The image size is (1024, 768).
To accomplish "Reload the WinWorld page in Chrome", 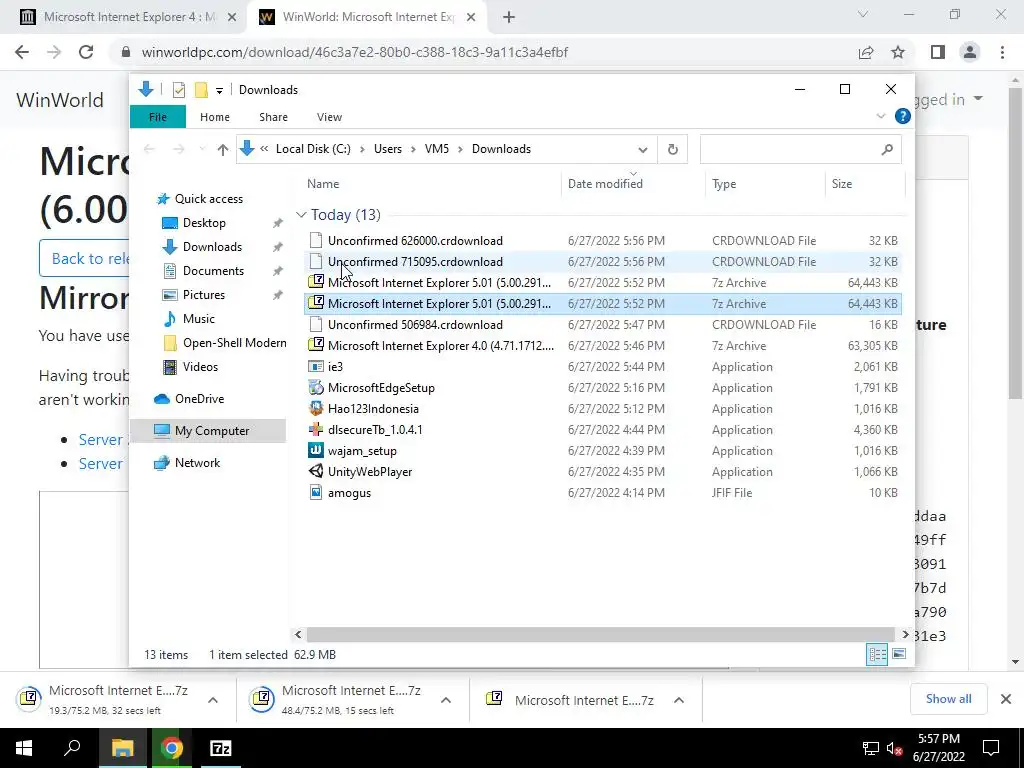I will click(86, 52).
